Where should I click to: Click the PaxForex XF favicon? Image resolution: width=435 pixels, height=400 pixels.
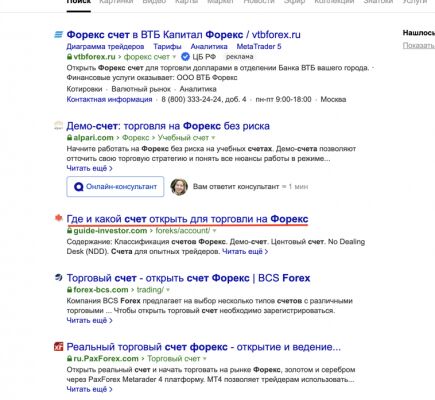pyautogui.click(x=58, y=347)
